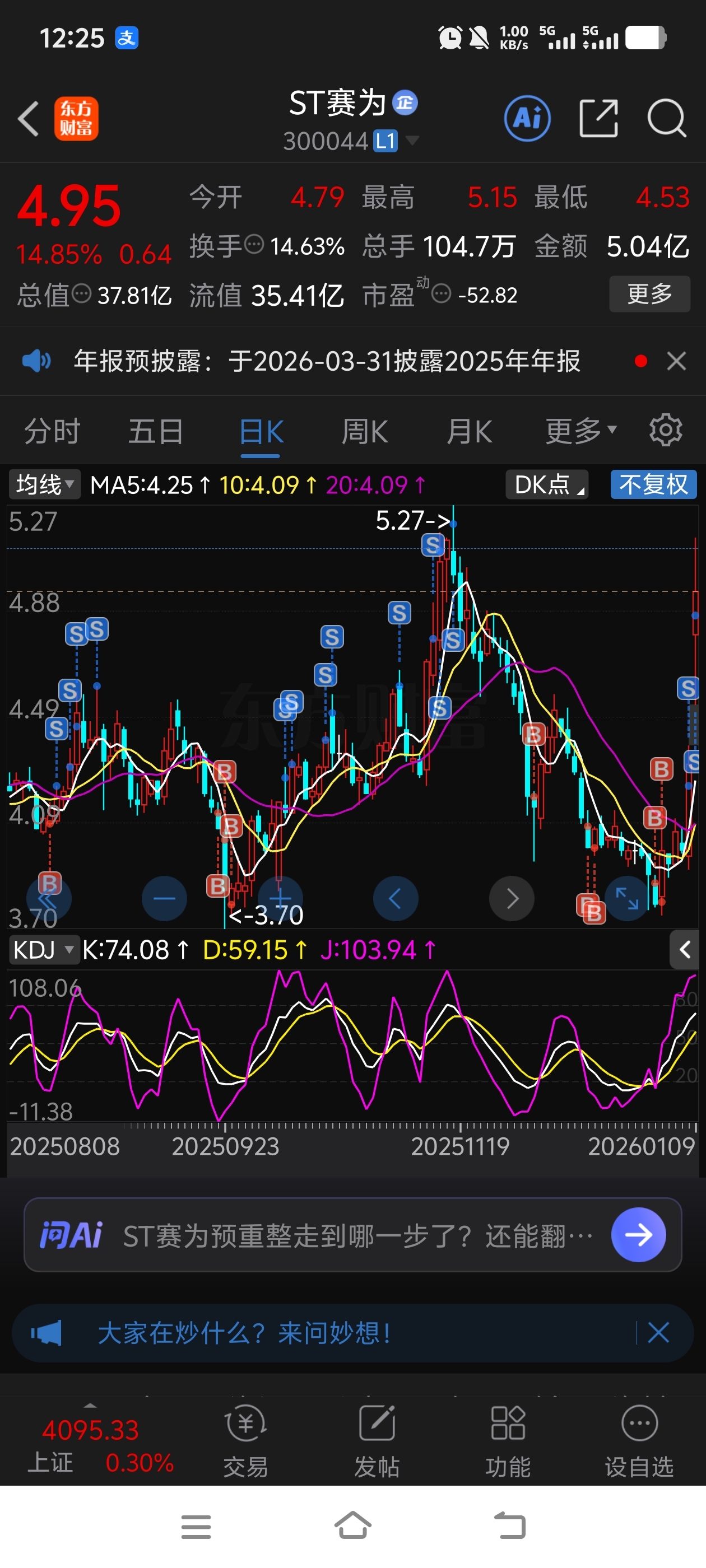This screenshot has width=706, height=1568.
Task: Switch to the 五日 tab
Action: pyautogui.click(x=156, y=432)
